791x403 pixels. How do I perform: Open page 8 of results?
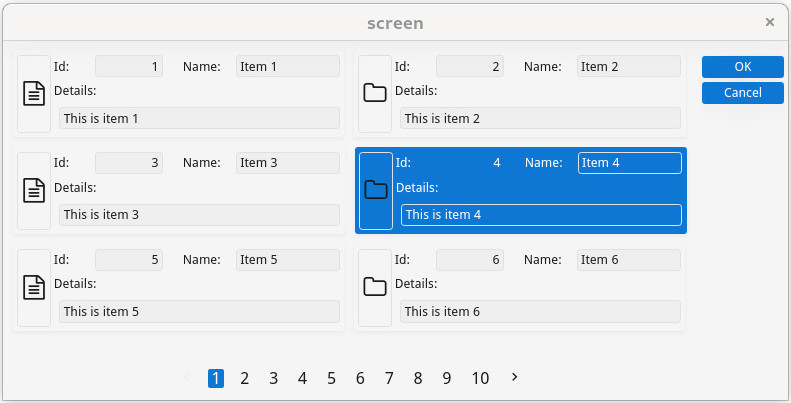pos(418,378)
